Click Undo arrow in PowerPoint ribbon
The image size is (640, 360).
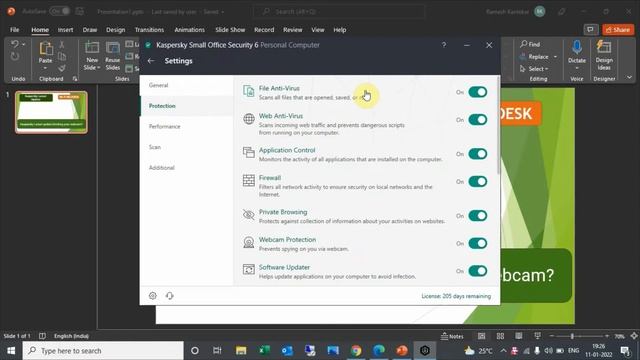15,44
